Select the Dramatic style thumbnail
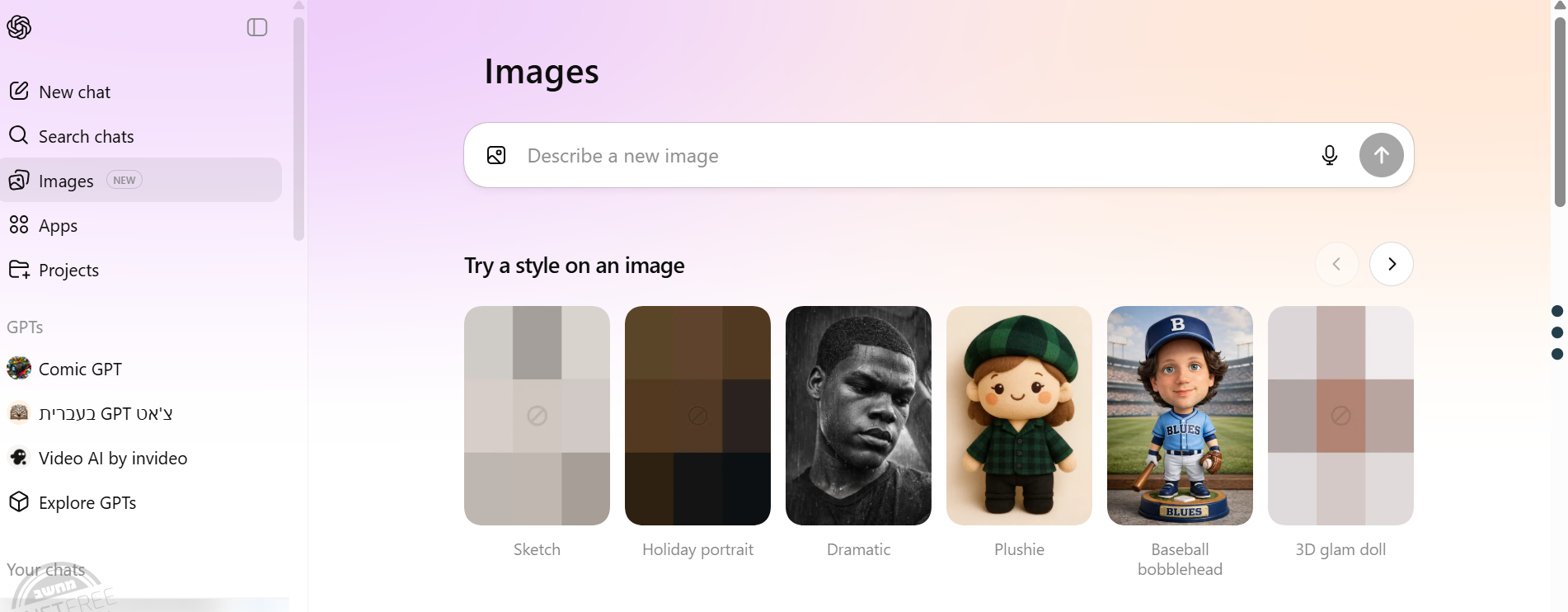 pyautogui.click(x=858, y=416)
